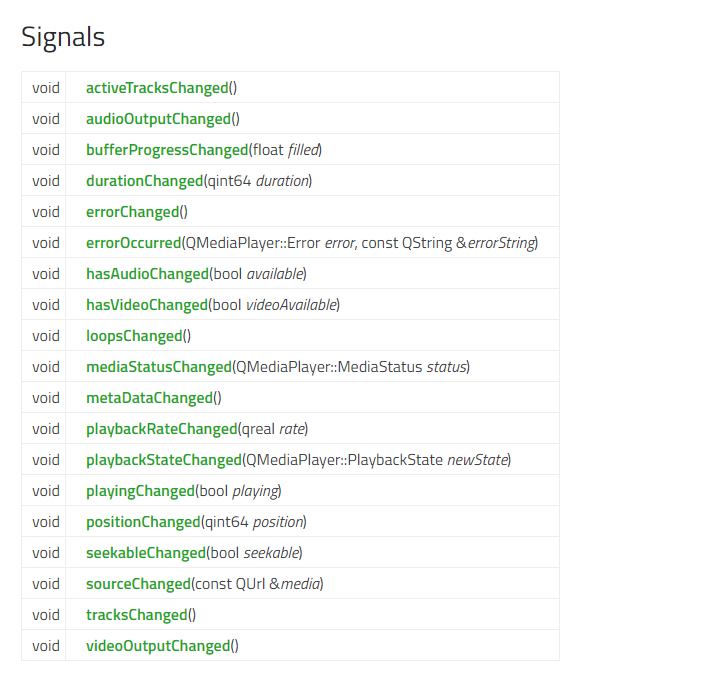Select the playingChanged signal link
The image size is (717, 673).
140,491
